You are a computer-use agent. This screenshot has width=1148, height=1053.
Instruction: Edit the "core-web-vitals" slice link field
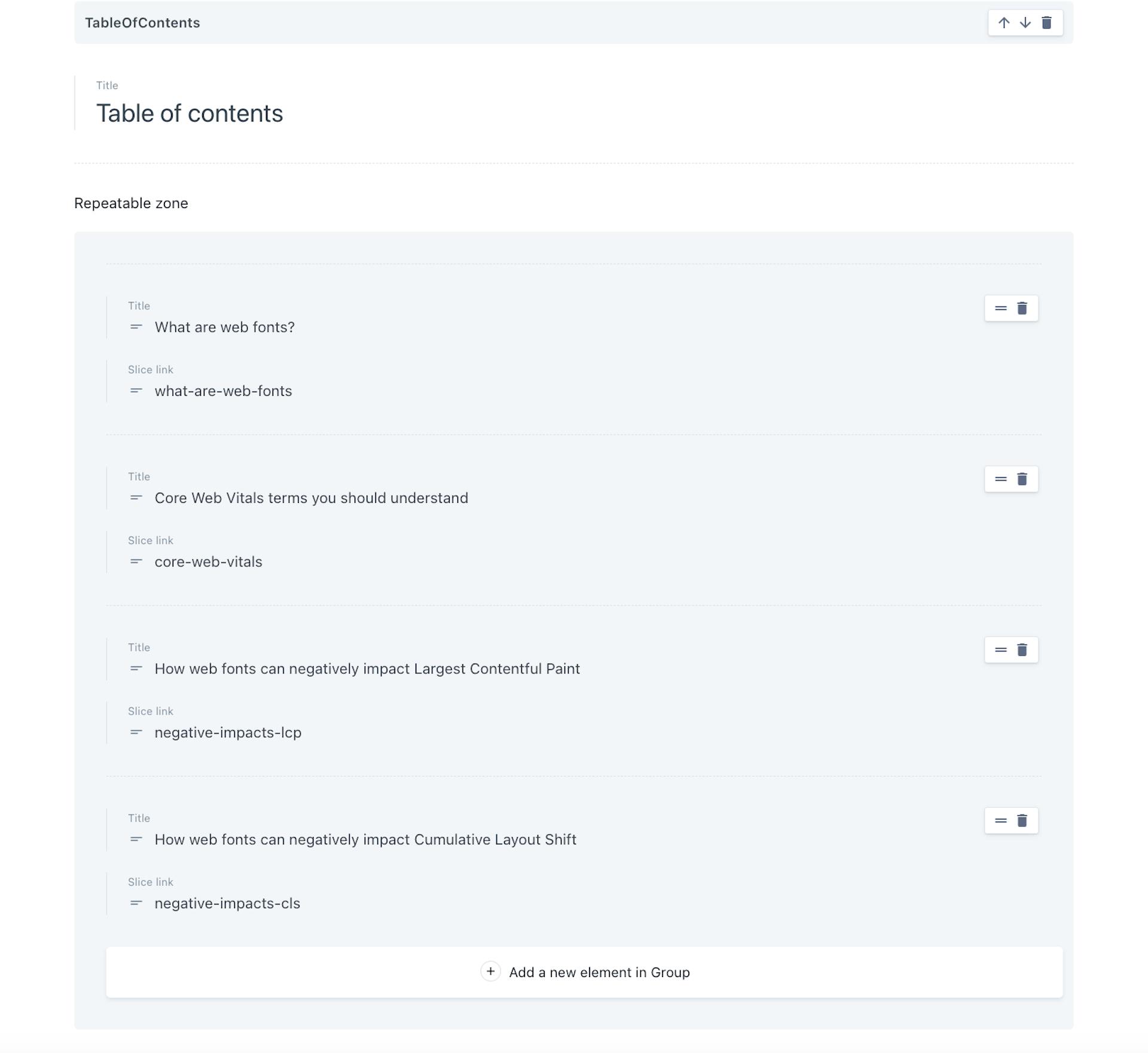pos(208,561)
